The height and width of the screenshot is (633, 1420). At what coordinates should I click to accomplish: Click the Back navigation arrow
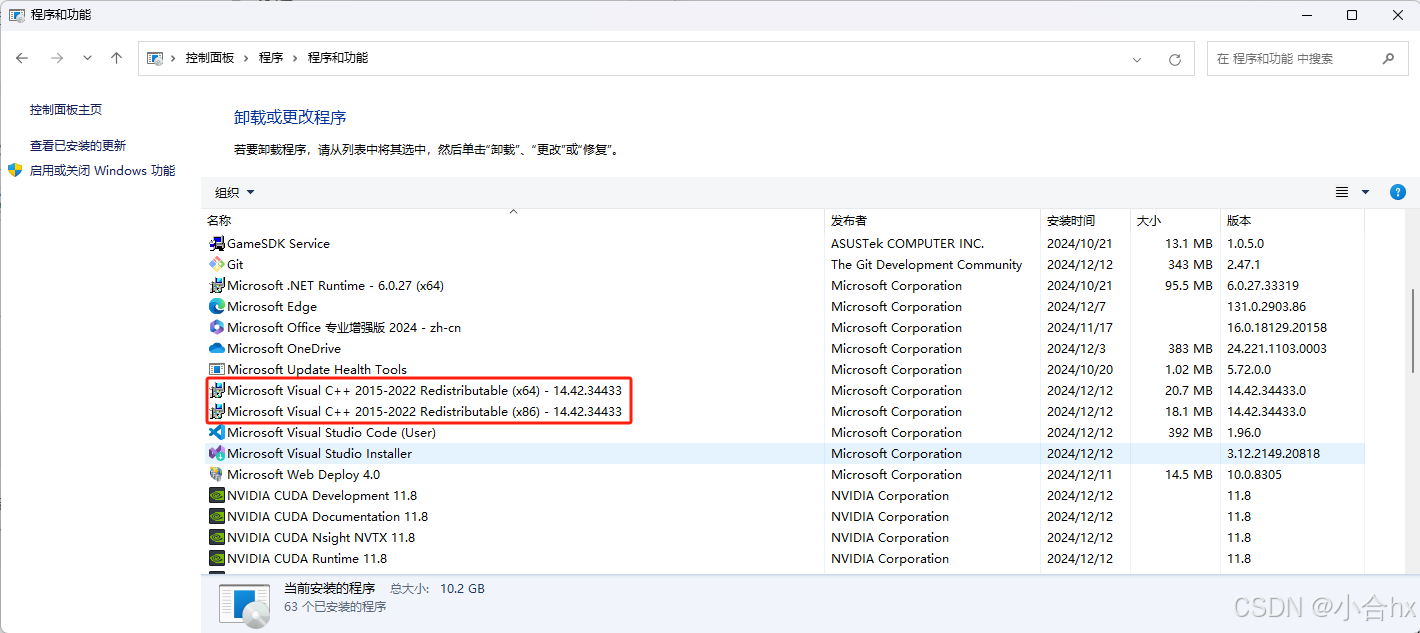(x=22, y=58)
